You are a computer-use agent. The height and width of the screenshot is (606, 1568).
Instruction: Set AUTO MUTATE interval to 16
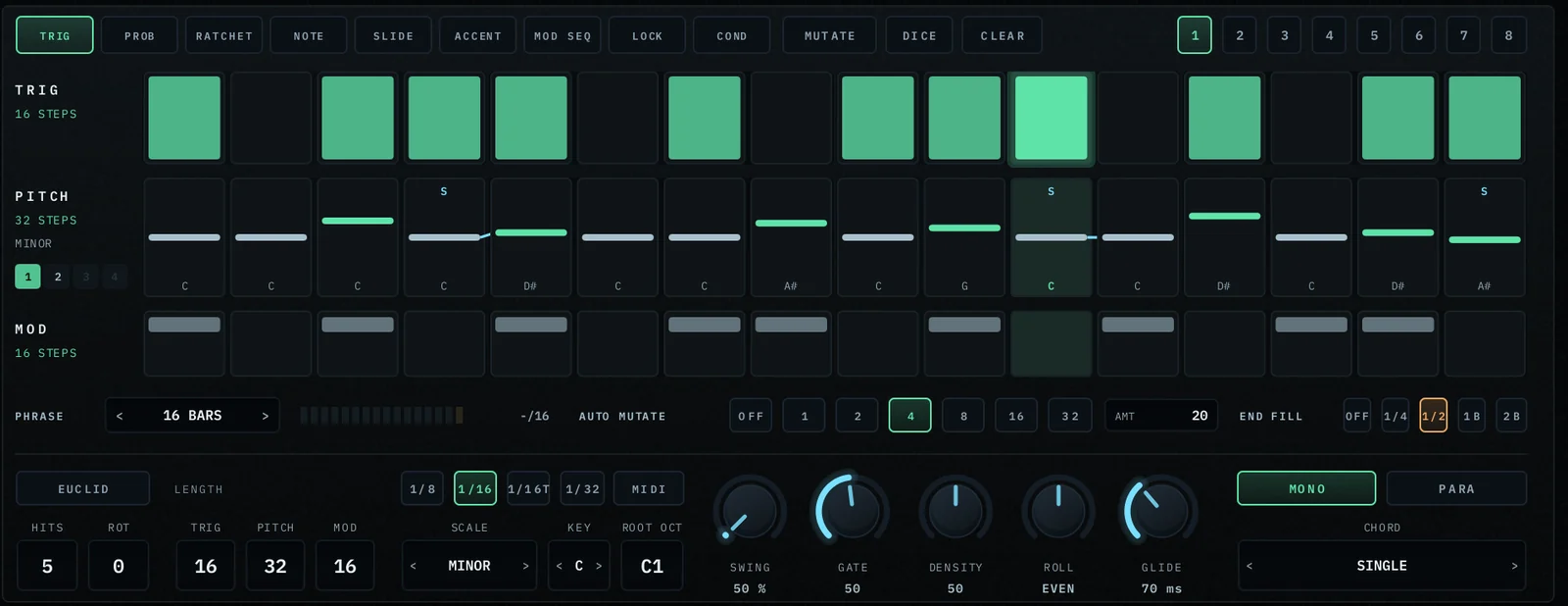point(1016,416)
